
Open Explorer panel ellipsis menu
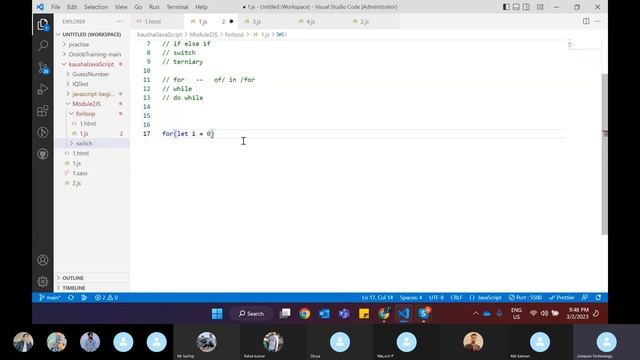(120, 21)
